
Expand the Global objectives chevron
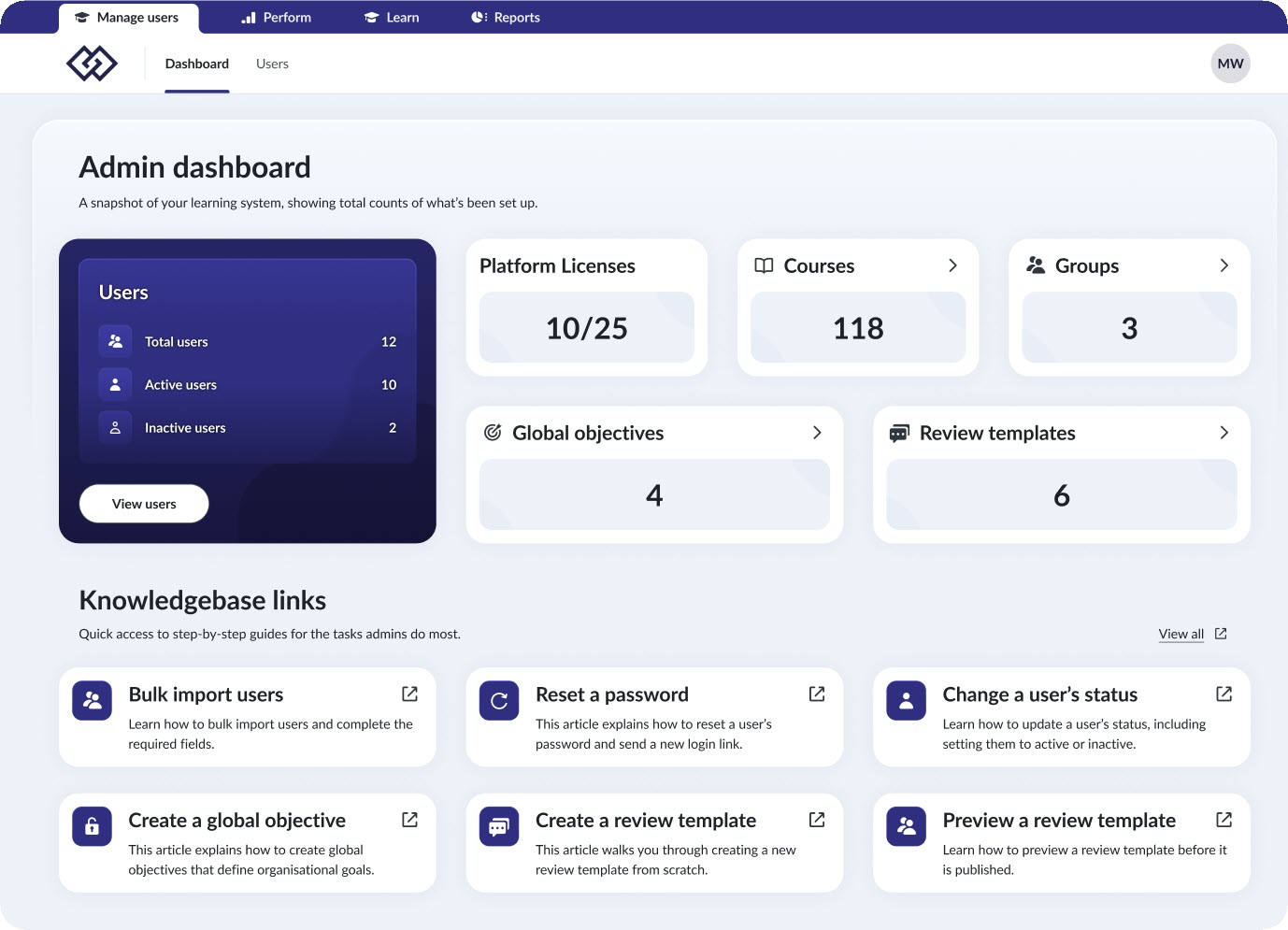[817, 433]
